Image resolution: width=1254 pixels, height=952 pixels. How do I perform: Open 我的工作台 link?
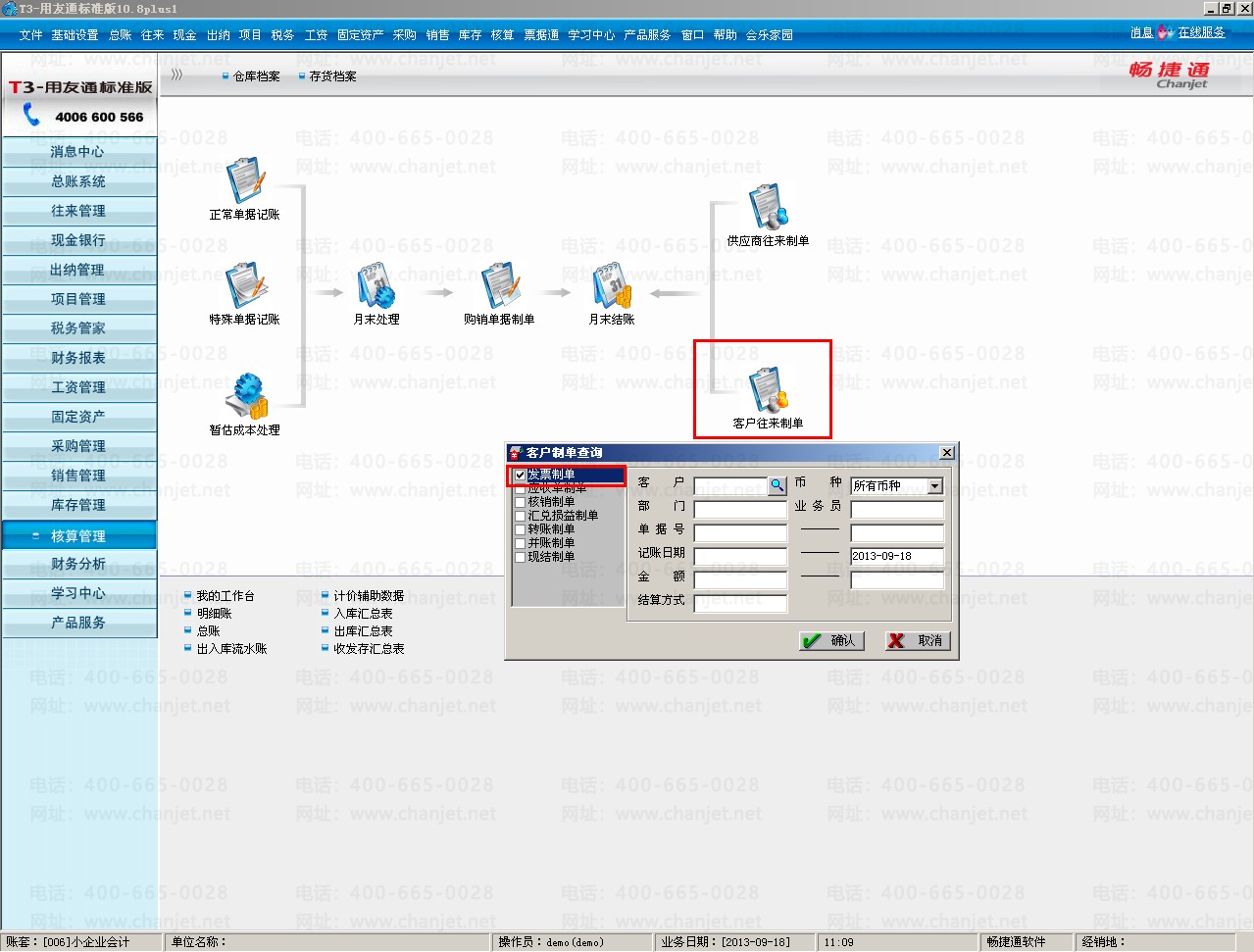(x=226, y=596)
